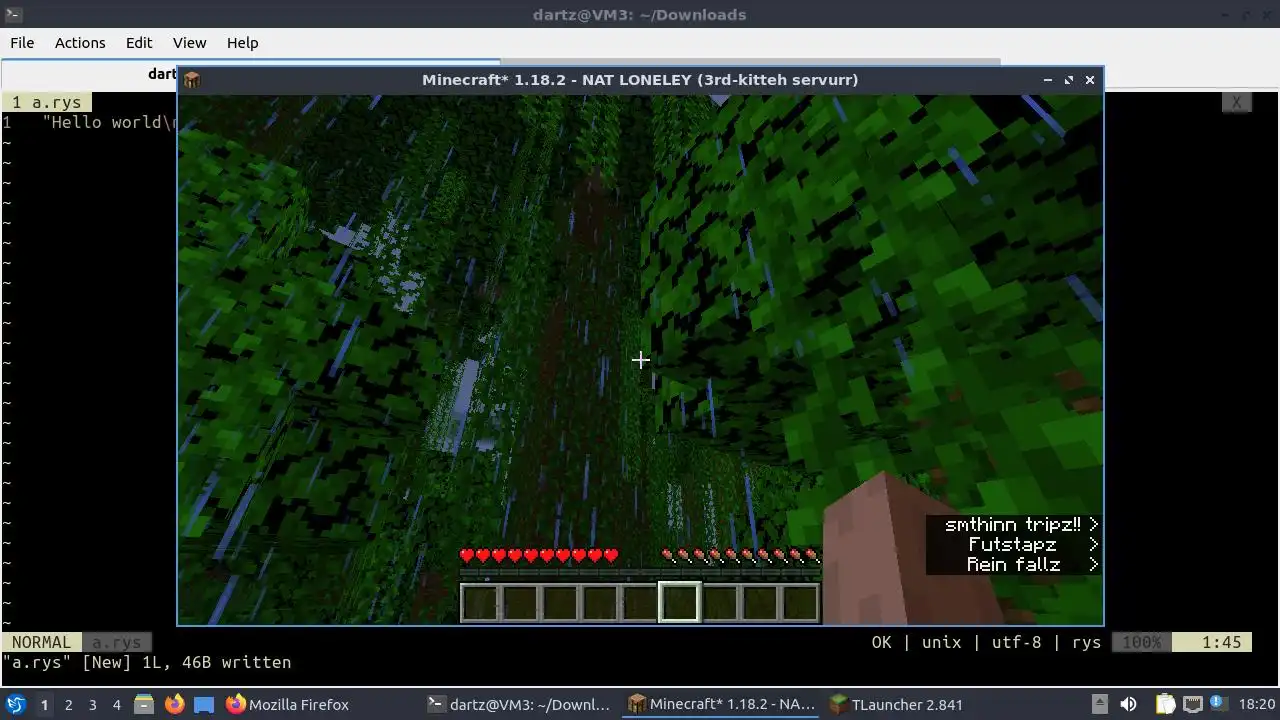Screen dimensions: 1280x720
Task: Click the highlighted hotbar slot 6
Action: pos(679,603)
